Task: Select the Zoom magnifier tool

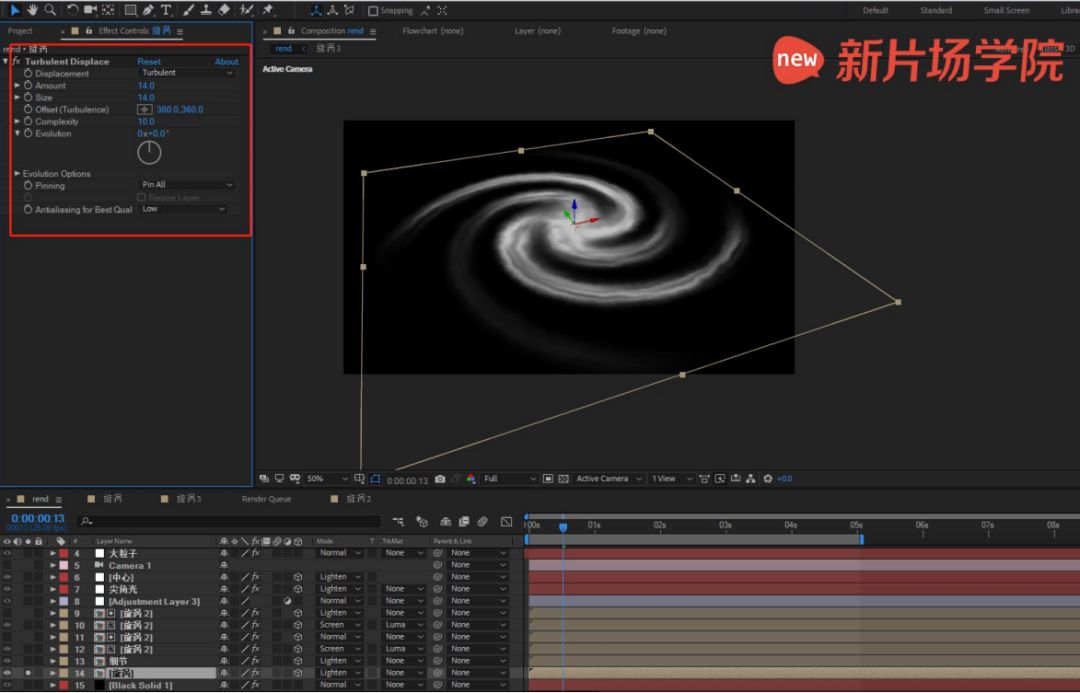Action: click(50, 10)
